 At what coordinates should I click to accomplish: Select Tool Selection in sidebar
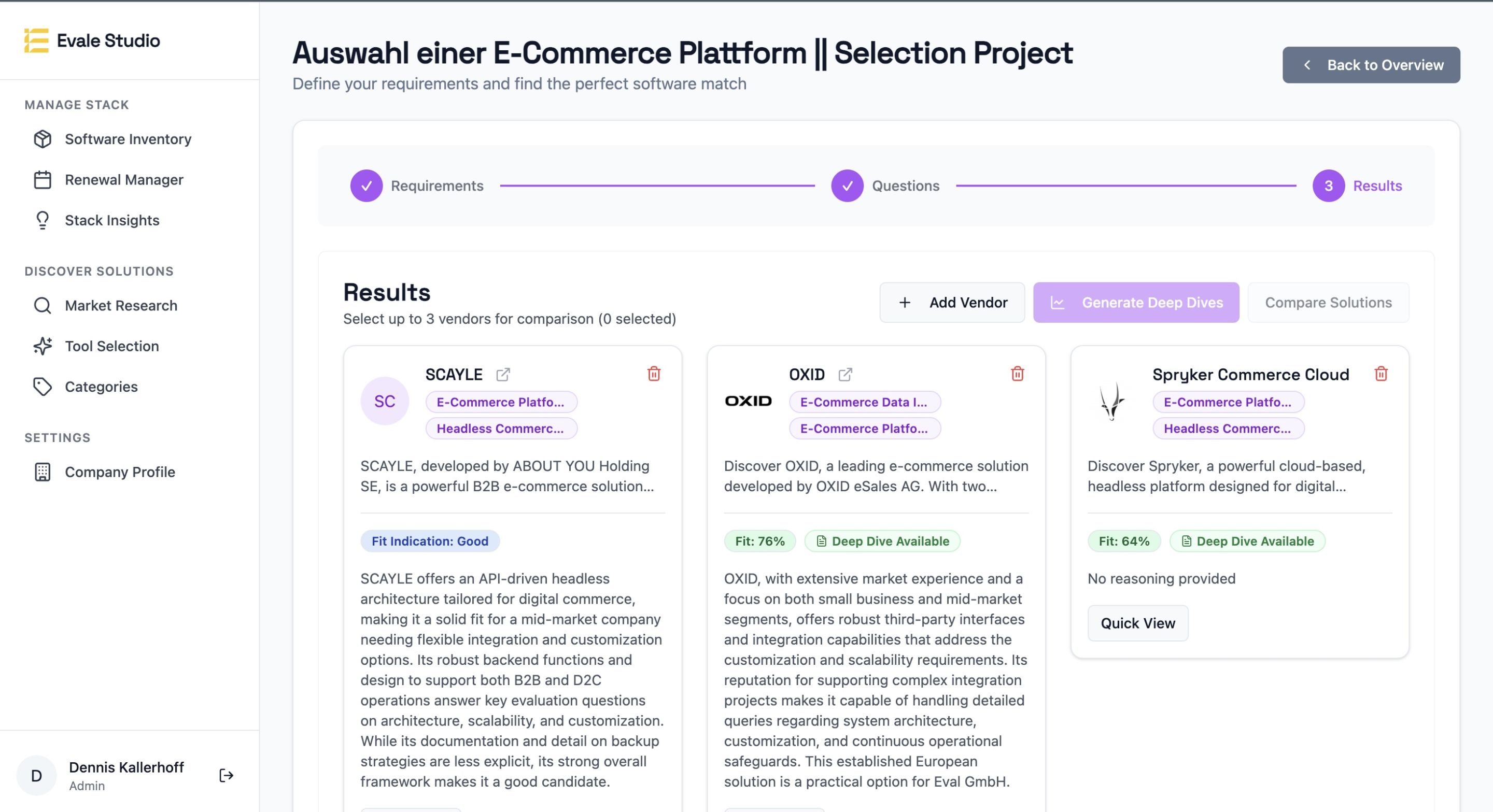pyautogui.click(x=111, y=346)
